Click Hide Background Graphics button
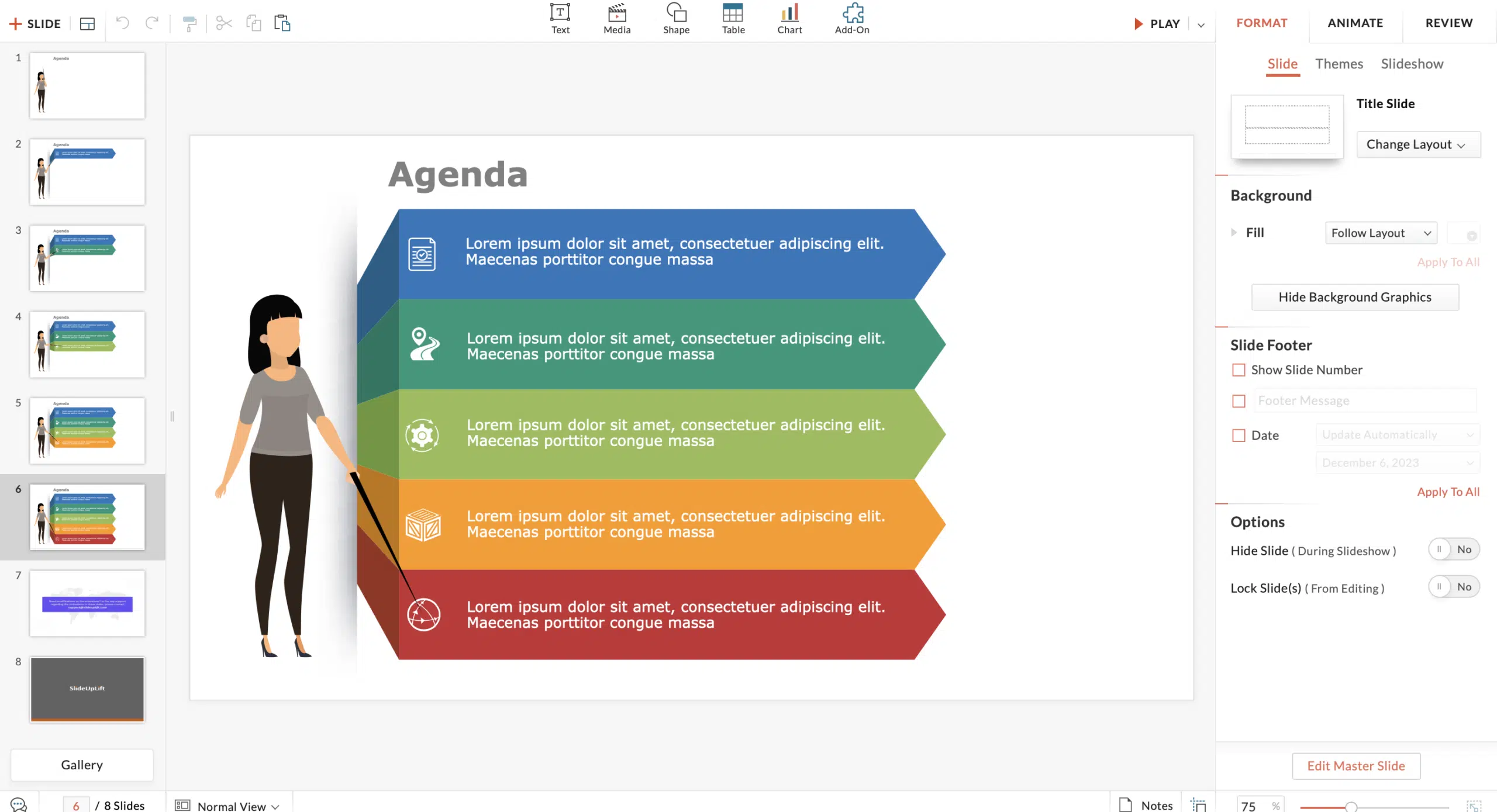Viewport: 1497px width, 812px height. [x=1355, y=297]
